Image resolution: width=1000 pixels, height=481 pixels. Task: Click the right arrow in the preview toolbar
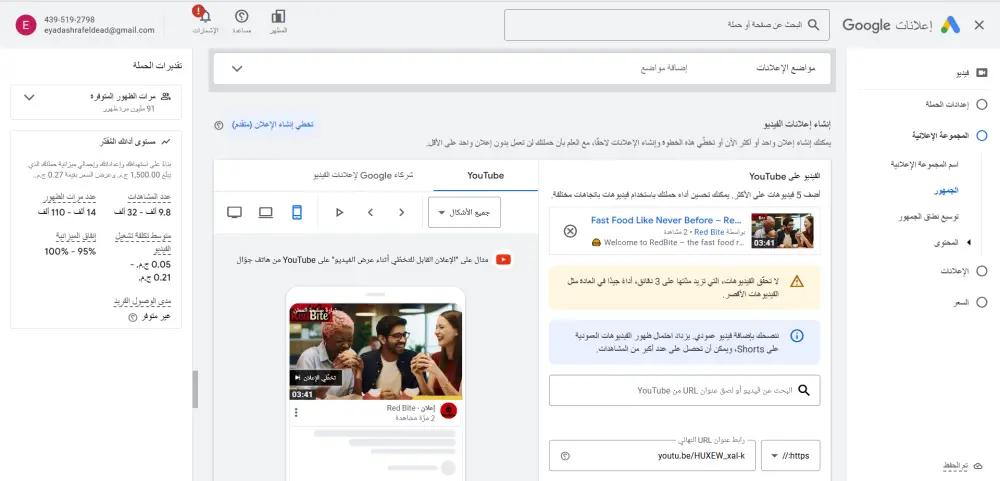(x=401, y=212)
